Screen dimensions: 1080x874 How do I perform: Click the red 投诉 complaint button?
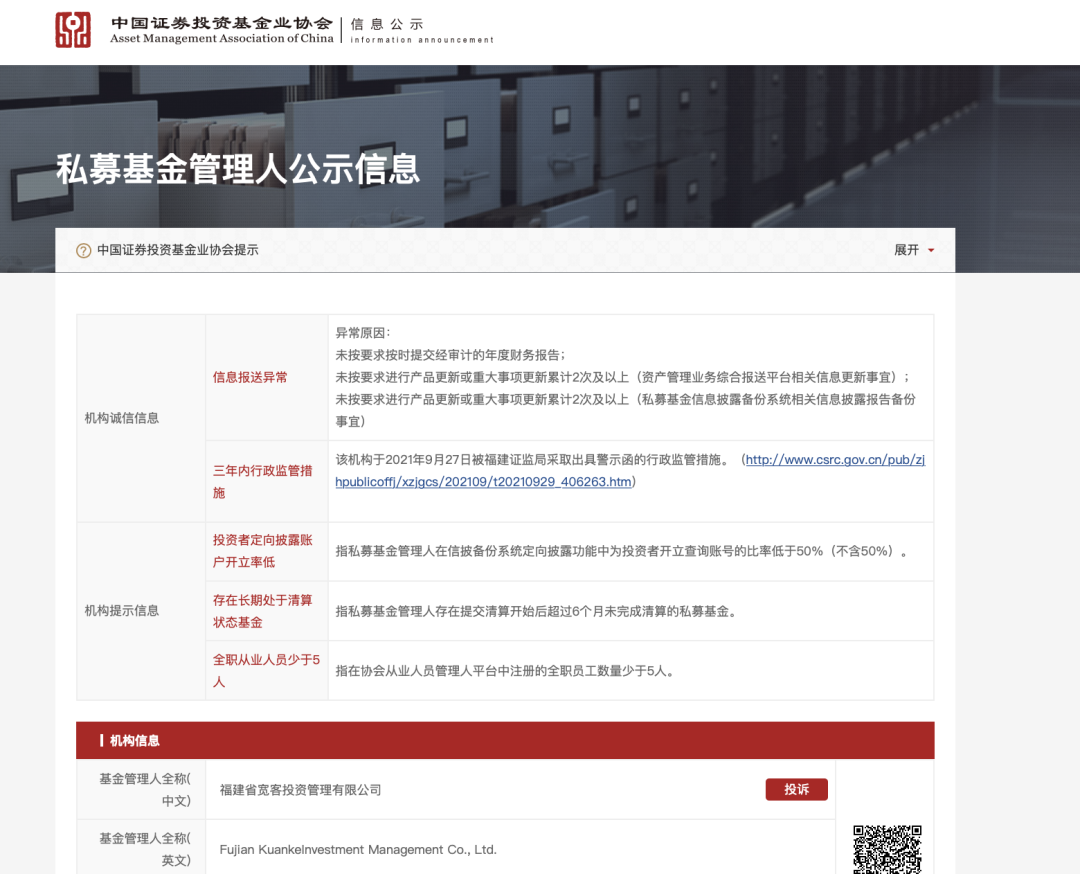(x=796, y=789)
